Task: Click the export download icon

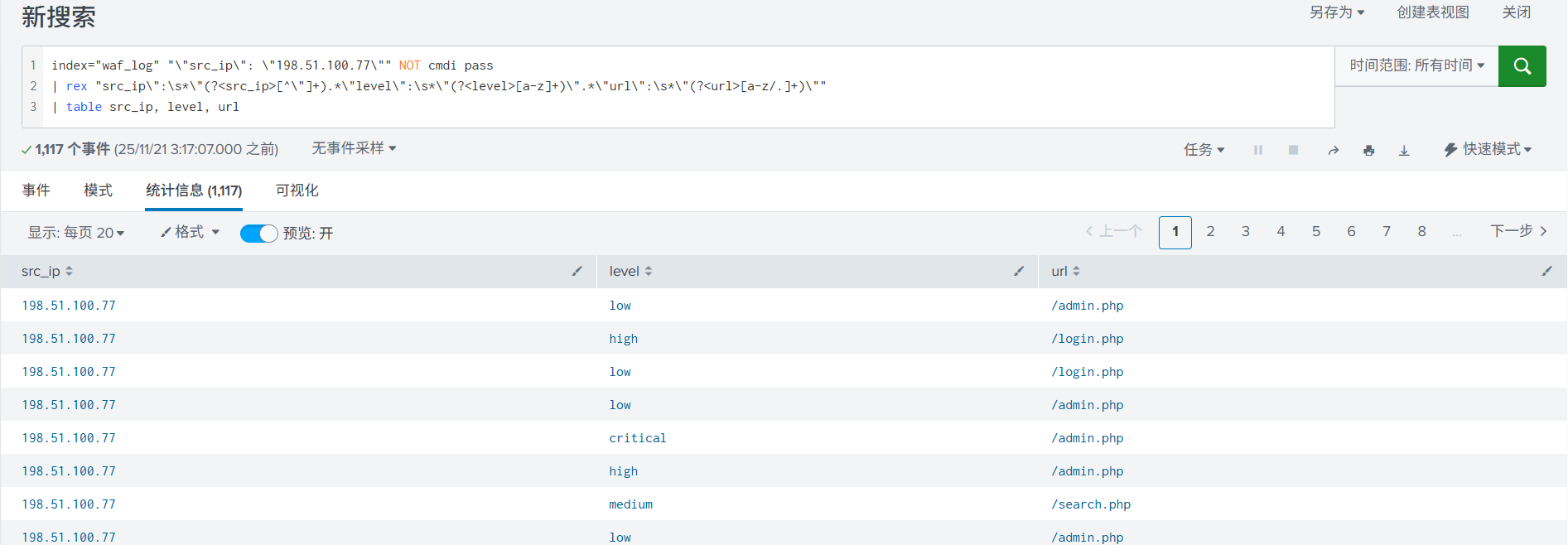Action: coord(1404,150)
